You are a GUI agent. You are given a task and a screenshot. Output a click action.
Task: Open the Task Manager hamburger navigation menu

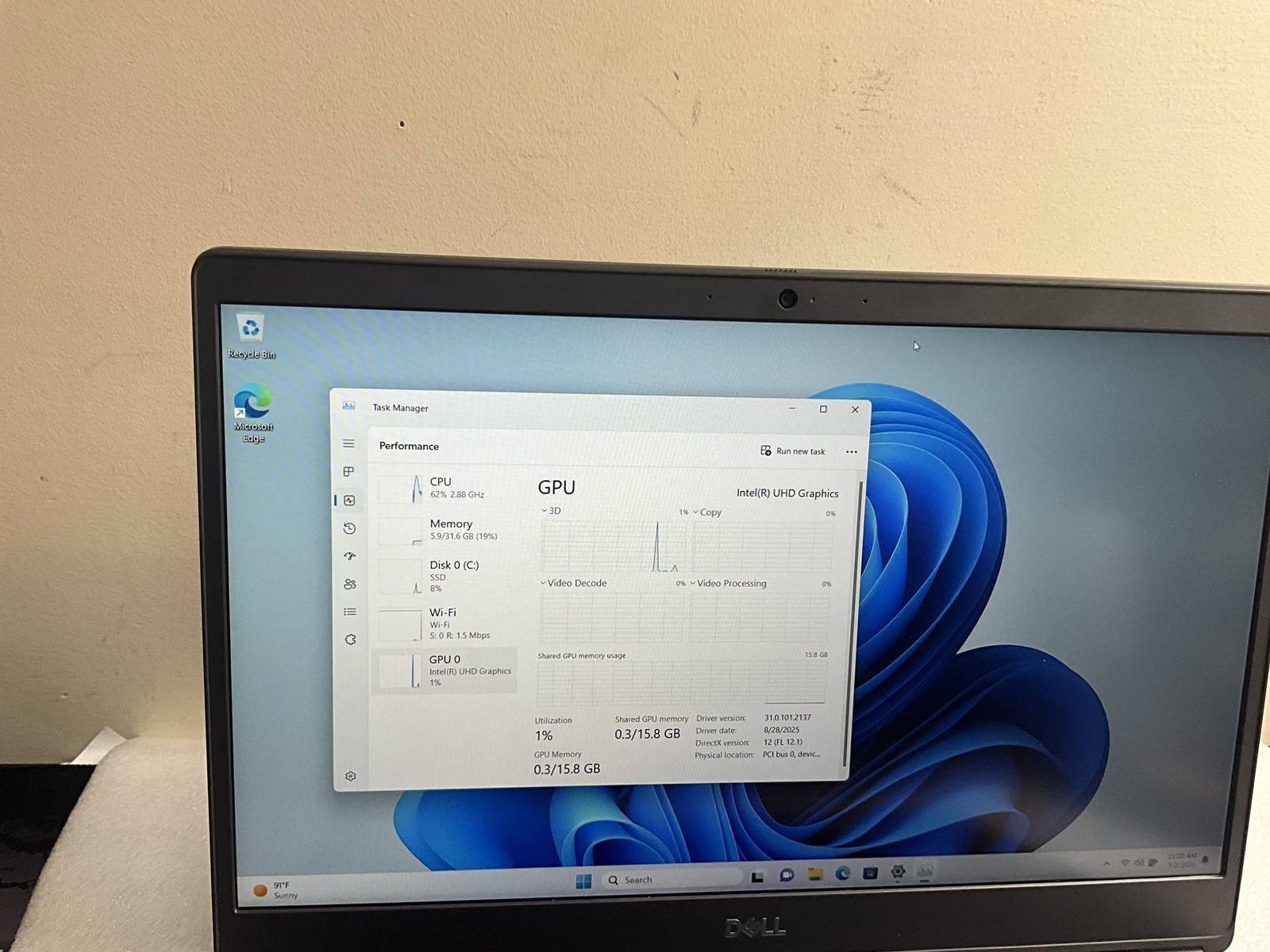tap(348, 443)
